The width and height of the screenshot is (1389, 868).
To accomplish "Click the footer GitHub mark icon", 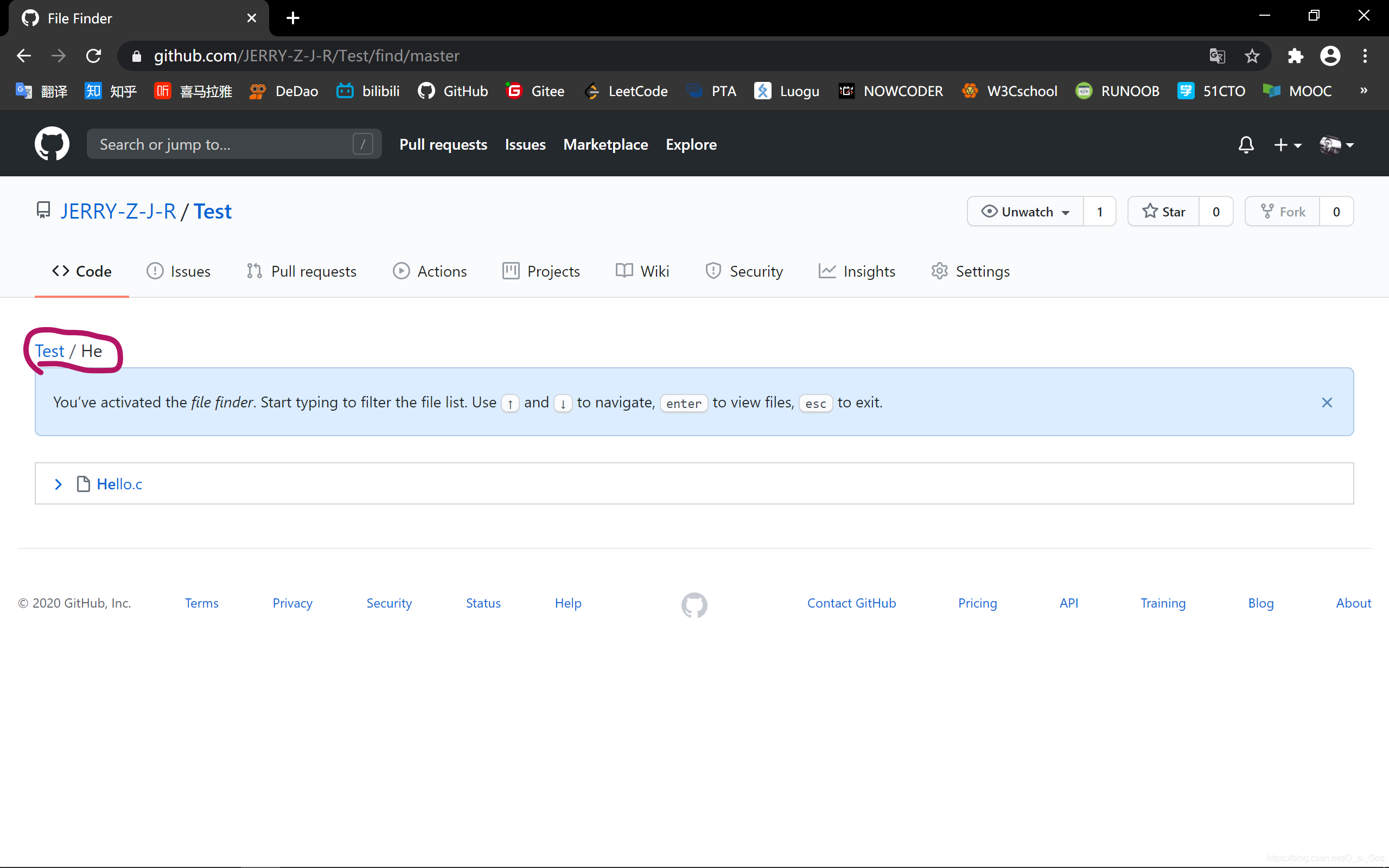I will tap(694, 604).
